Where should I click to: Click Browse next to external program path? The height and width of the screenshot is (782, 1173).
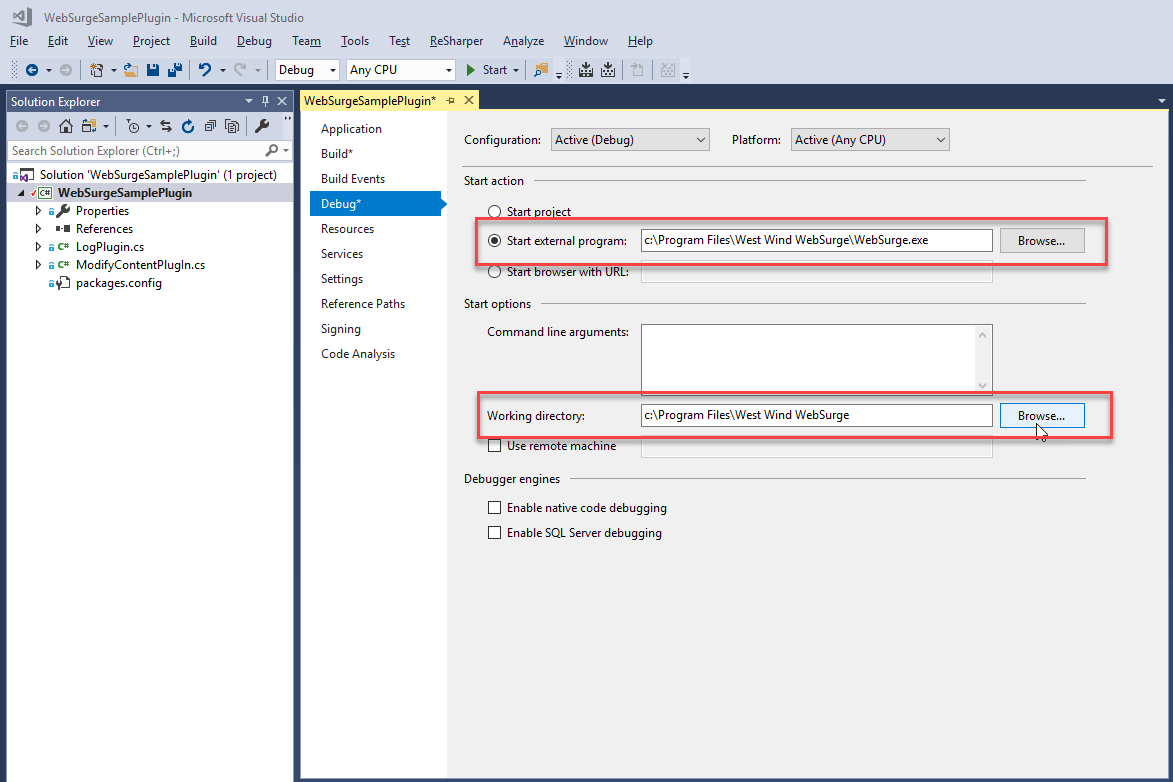click(x=1041, y=241)
